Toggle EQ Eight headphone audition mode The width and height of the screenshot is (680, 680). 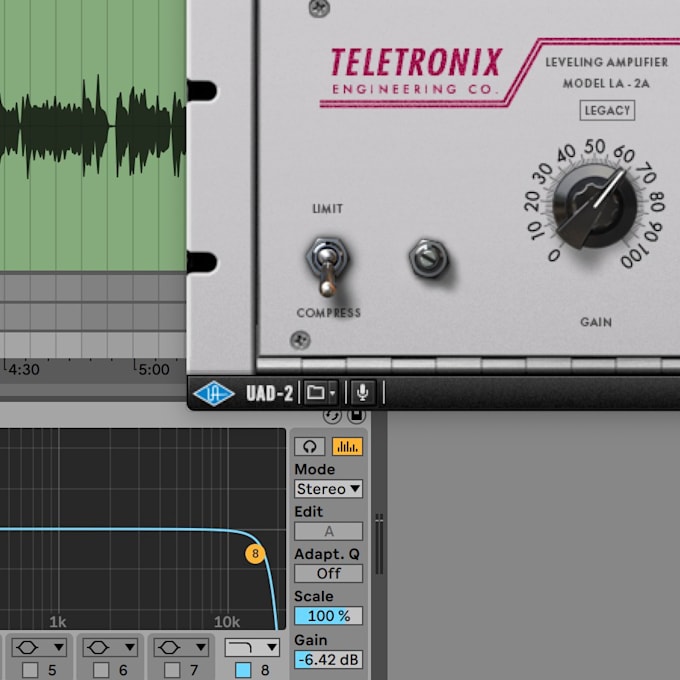[x=309, y=446]
